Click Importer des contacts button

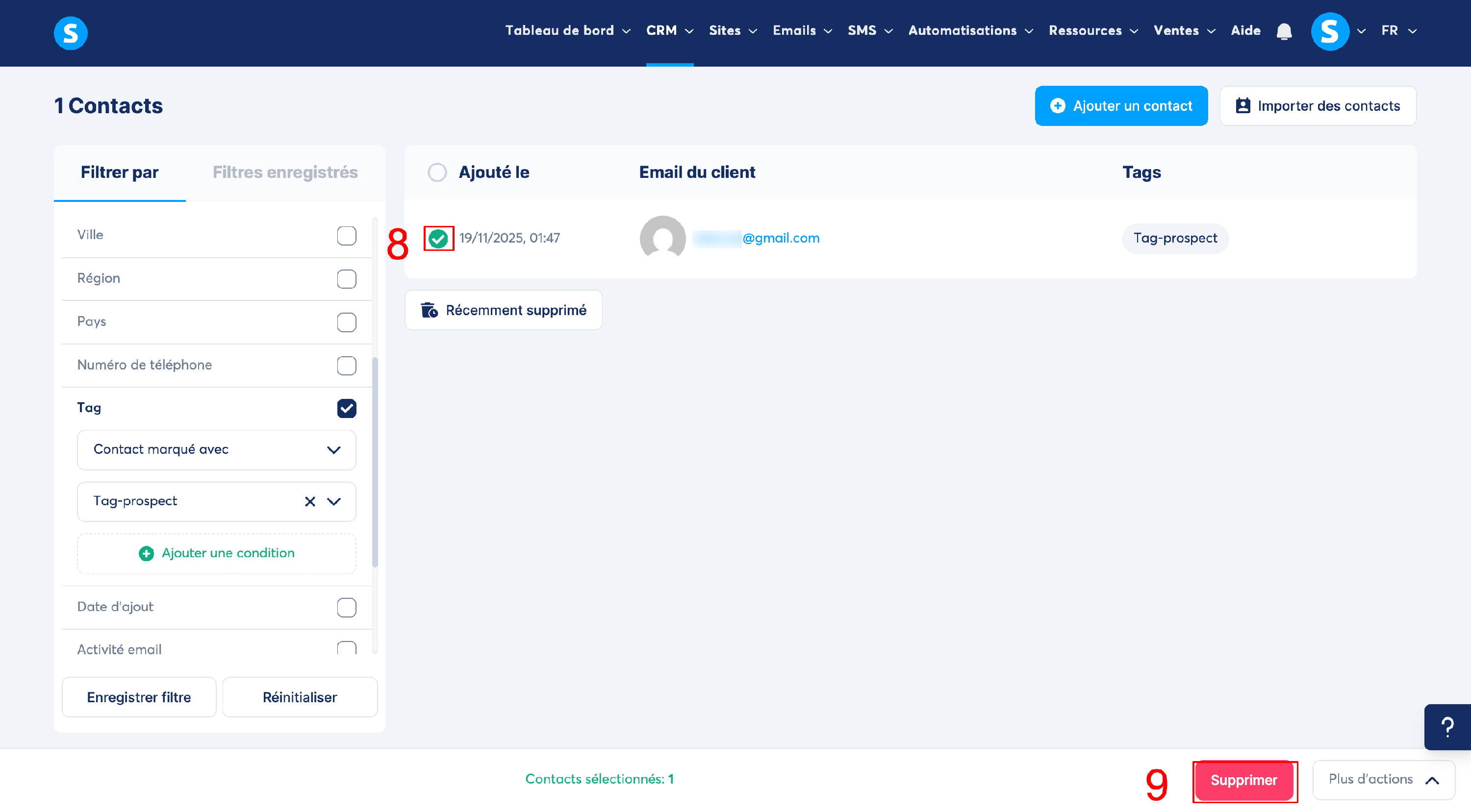point(1318,105)
